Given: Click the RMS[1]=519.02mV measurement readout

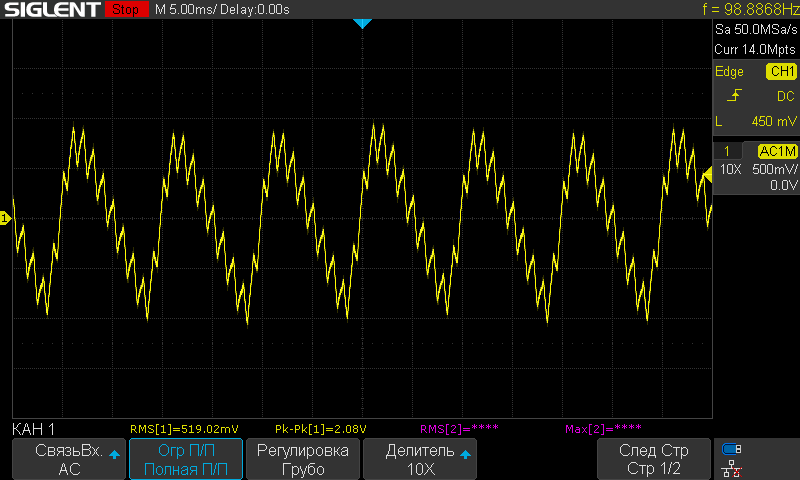Looking at the screenshot, I should pos(185,429).
